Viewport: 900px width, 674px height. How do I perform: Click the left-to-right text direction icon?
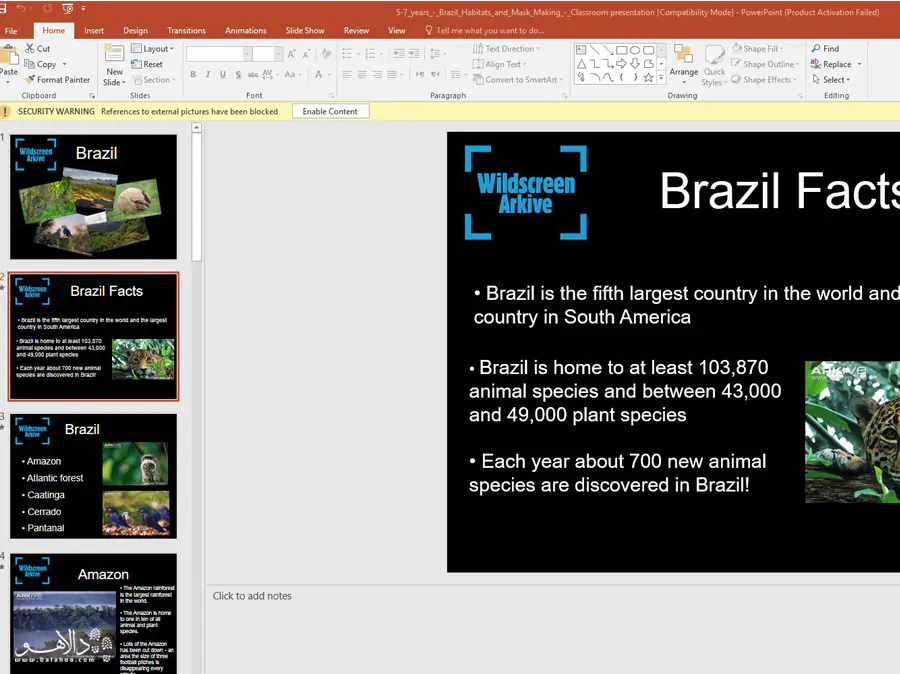click(x=420, y=74)
